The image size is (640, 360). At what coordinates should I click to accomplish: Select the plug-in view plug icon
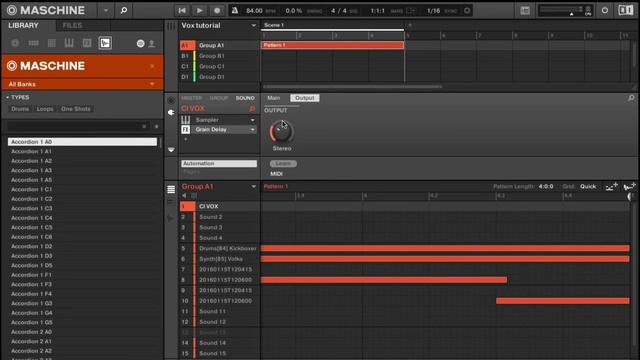171,112
